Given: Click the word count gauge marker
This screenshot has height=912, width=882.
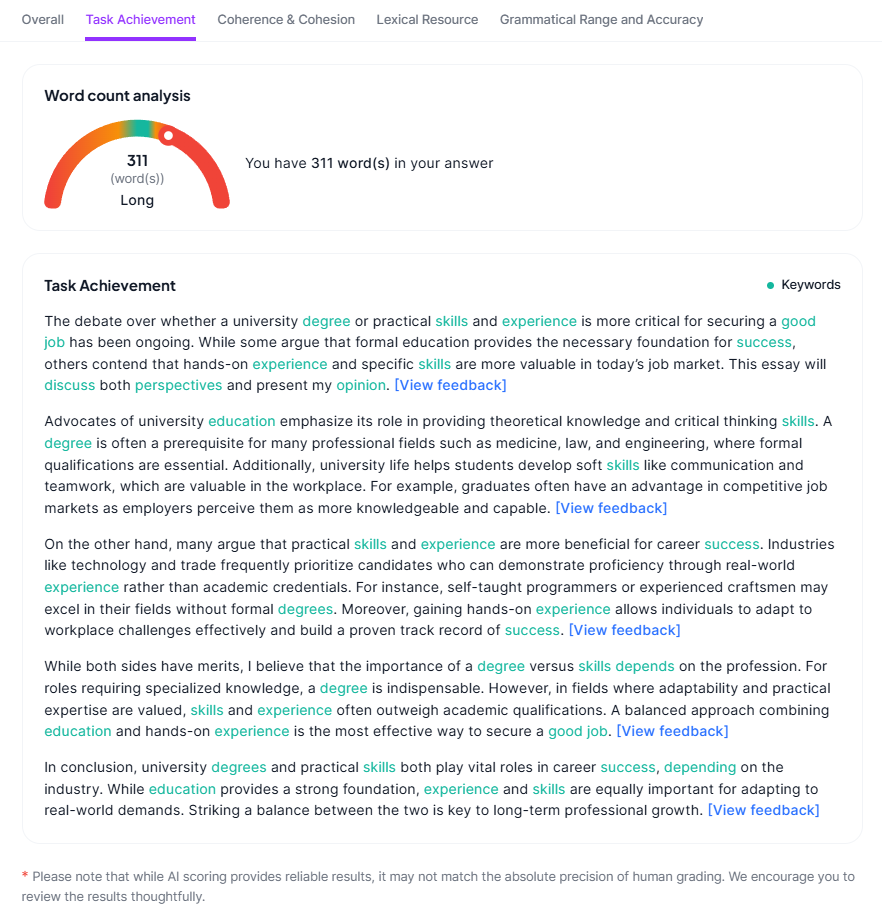Looking at the screenshot, I should coord(168,136).
